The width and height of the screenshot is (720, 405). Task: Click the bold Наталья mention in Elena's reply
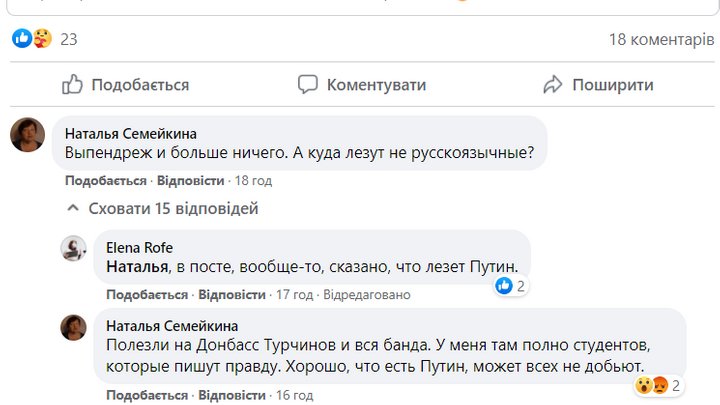[x=137, y=267]
